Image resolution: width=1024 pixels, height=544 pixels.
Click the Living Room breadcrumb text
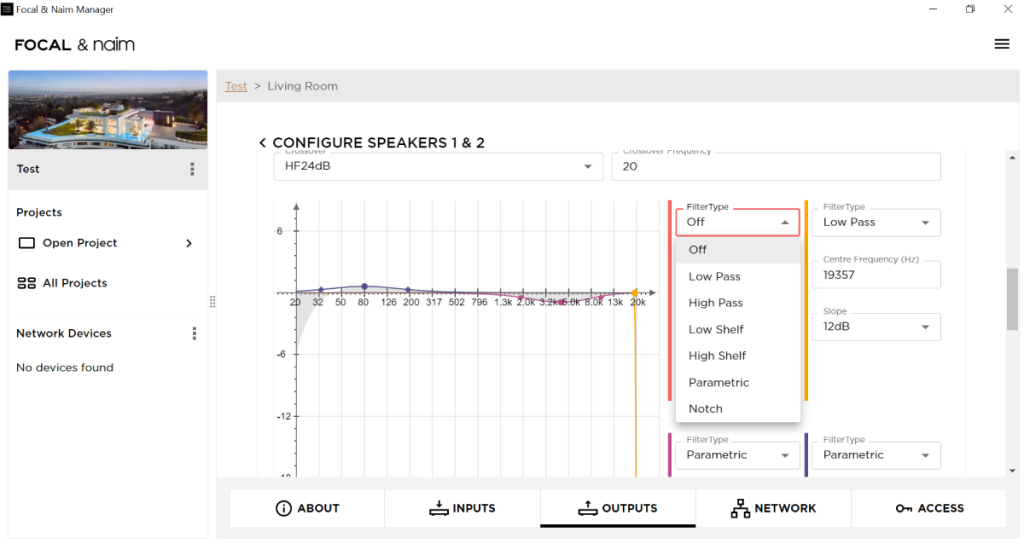[x=302, y=86]
